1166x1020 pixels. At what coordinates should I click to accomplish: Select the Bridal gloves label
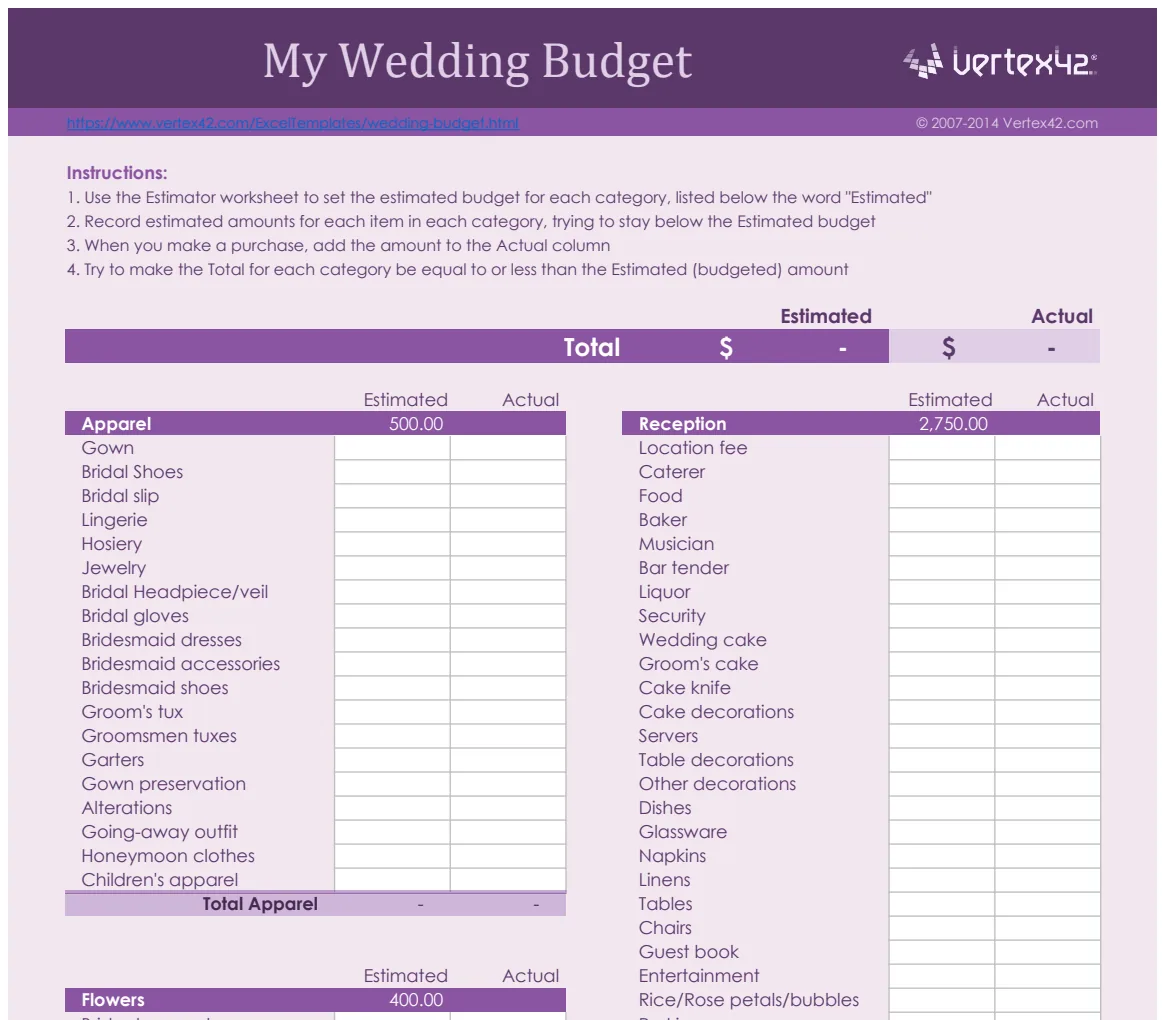point(135,616)
